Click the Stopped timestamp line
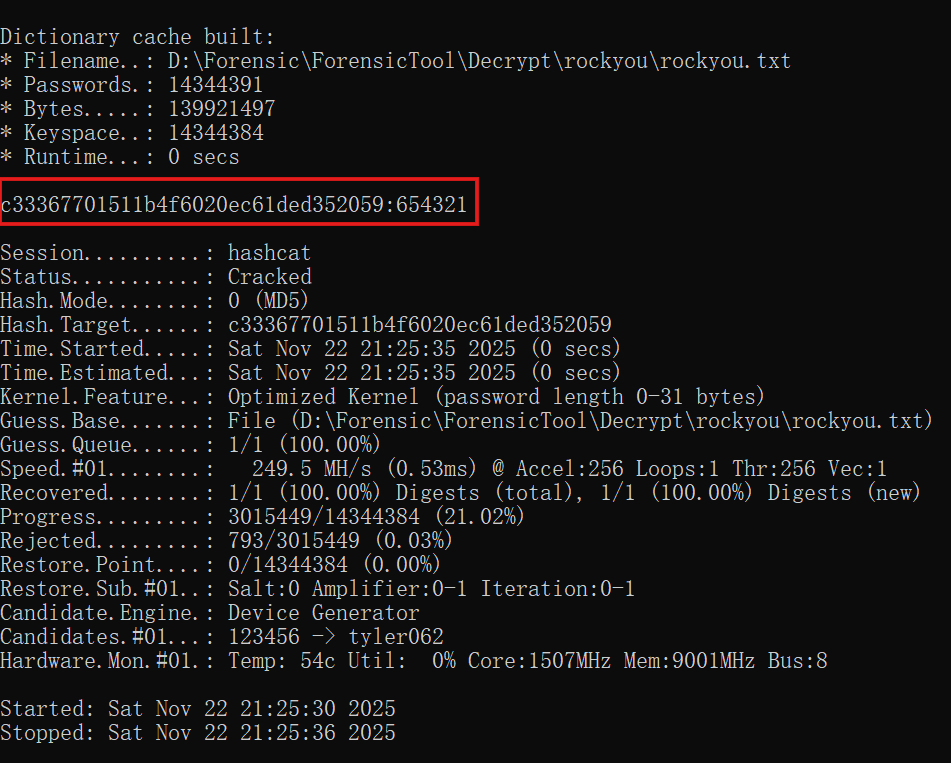This screenshot has height=763, width=951. (198, 733)
